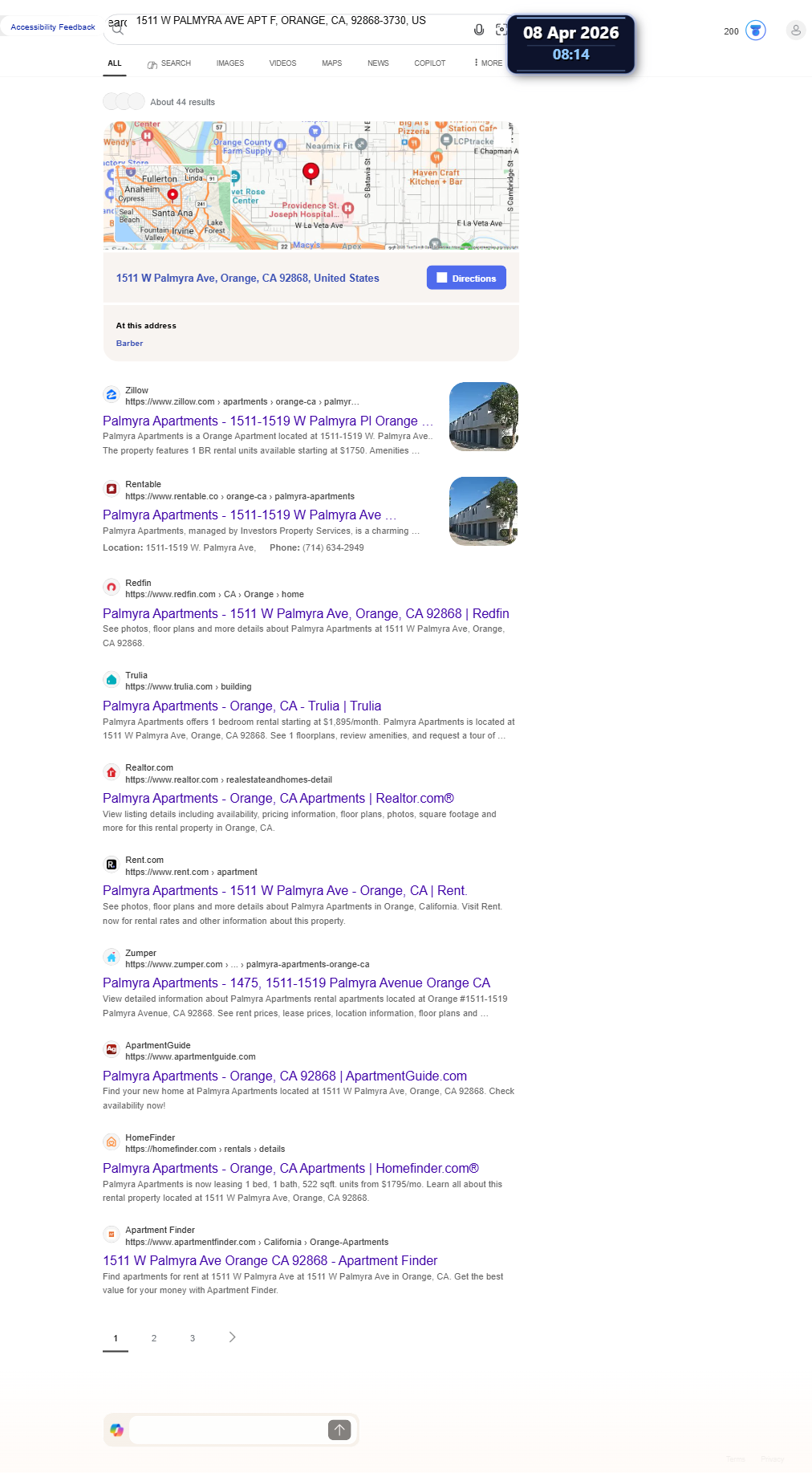Click the Rent.com favicon

click(x=112, y=865)
